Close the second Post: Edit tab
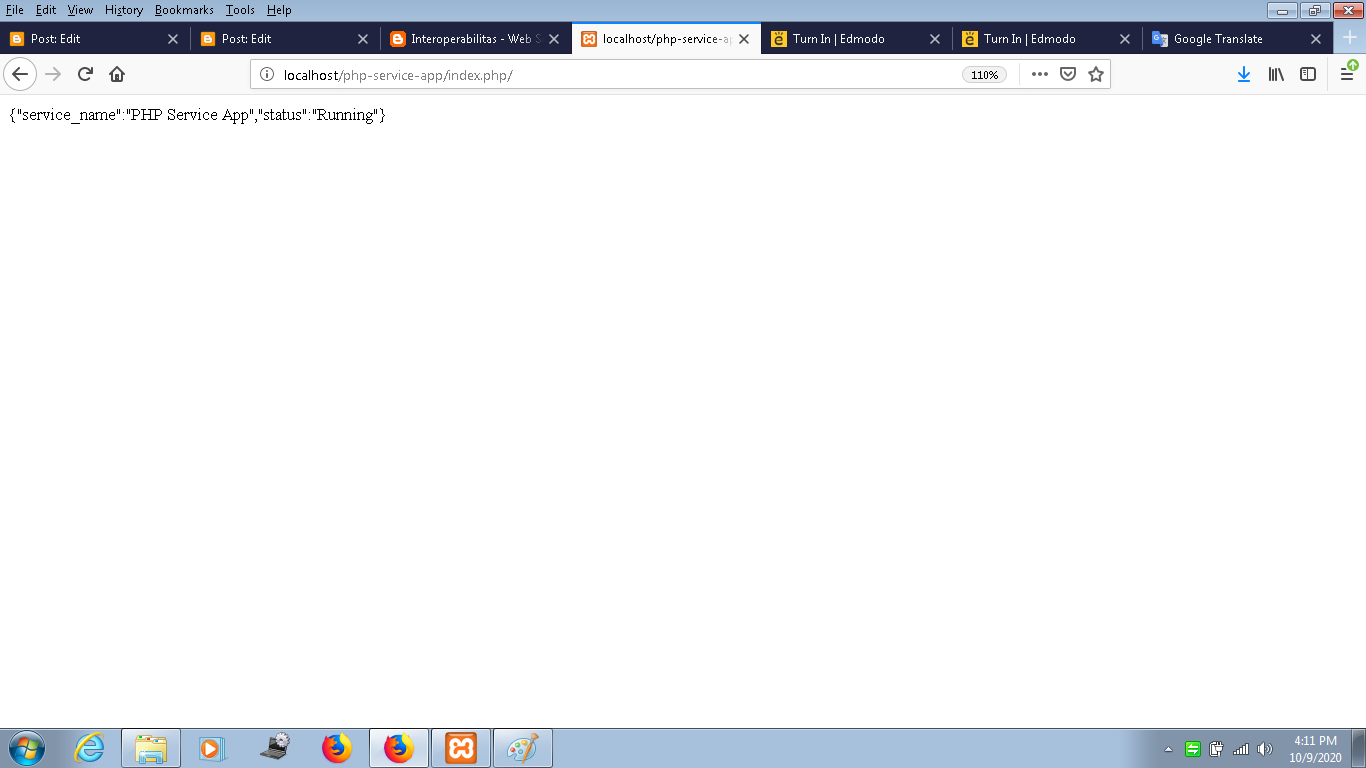This screenshot has width=1366, height=768. [363, 39]
